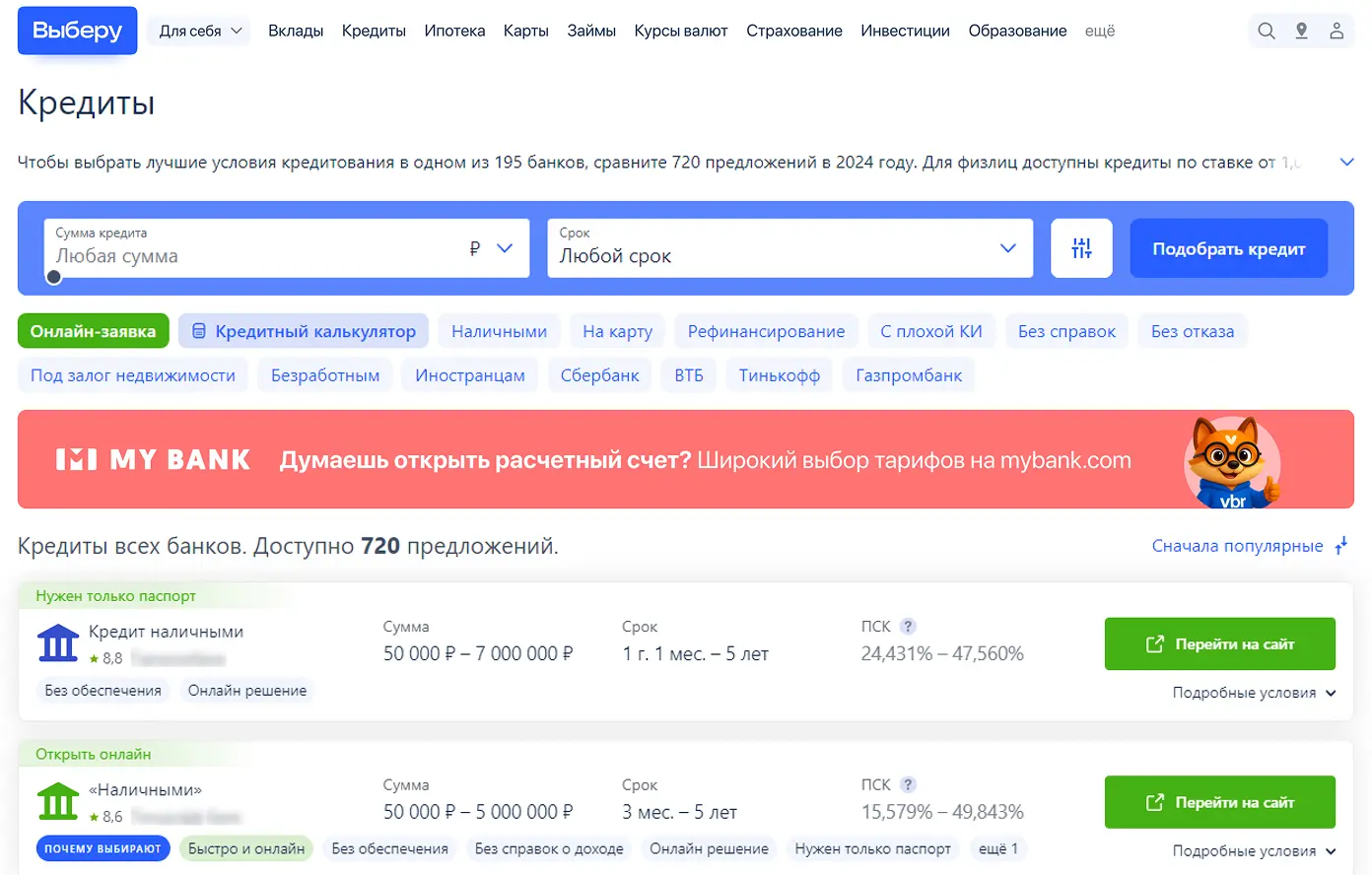The width and height of the screenshot is (1372, 875).
Task: Click the fox mascot in My Bank banner
Action: coord(1230,461)
